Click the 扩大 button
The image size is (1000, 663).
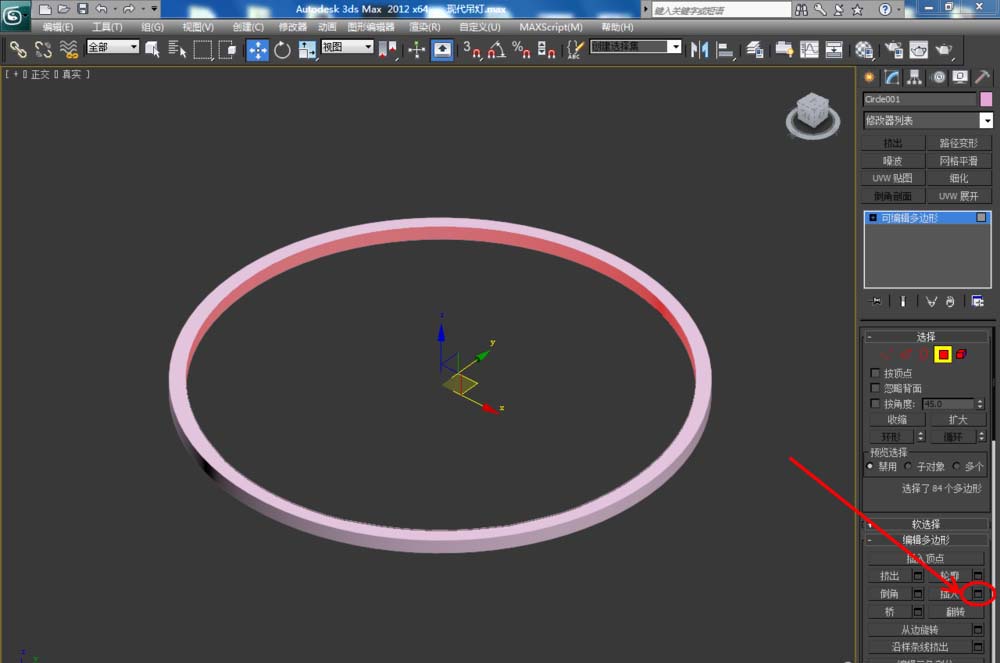click(958, 419)
